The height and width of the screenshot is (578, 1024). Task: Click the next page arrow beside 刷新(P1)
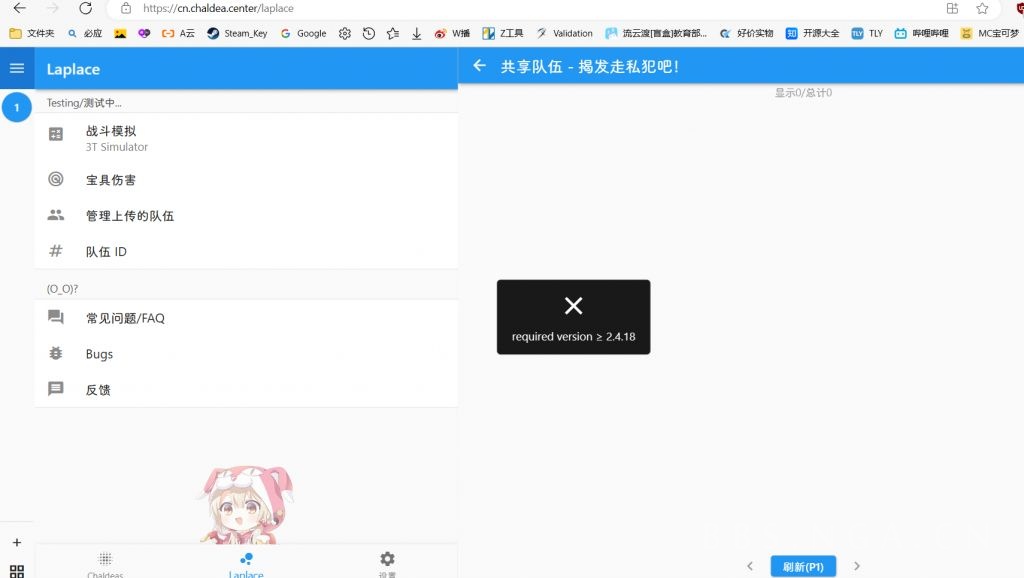(857, 565)
